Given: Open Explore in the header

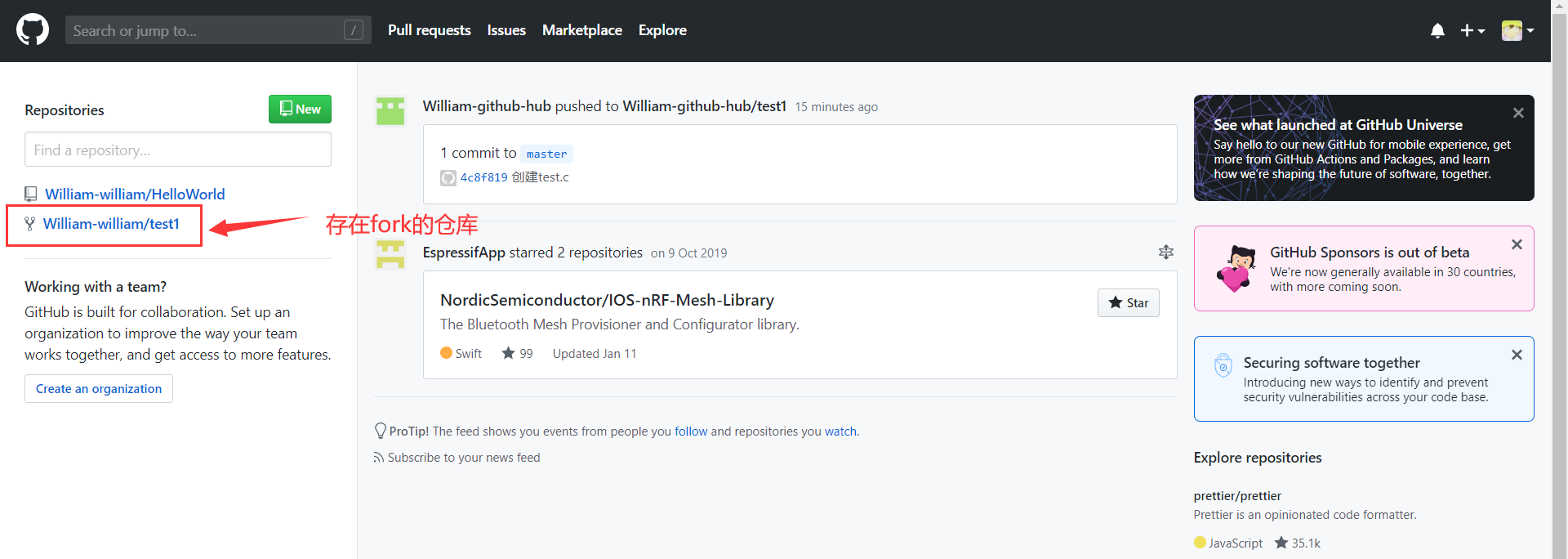Looking at the screenshot, I should pyautogui.click(x=662, y=30).
